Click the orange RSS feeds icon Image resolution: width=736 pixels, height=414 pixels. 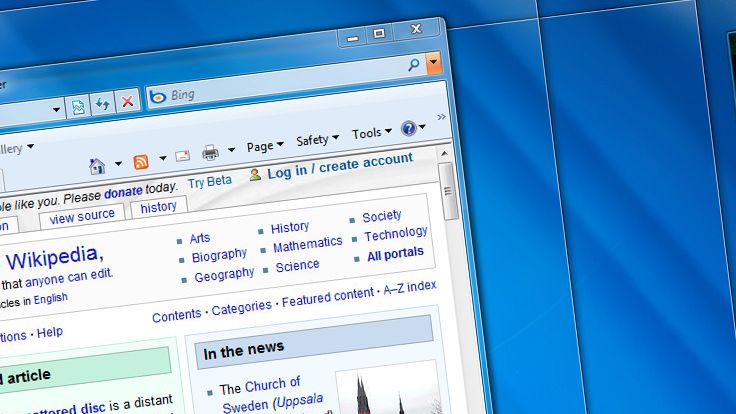coord(141,161)
